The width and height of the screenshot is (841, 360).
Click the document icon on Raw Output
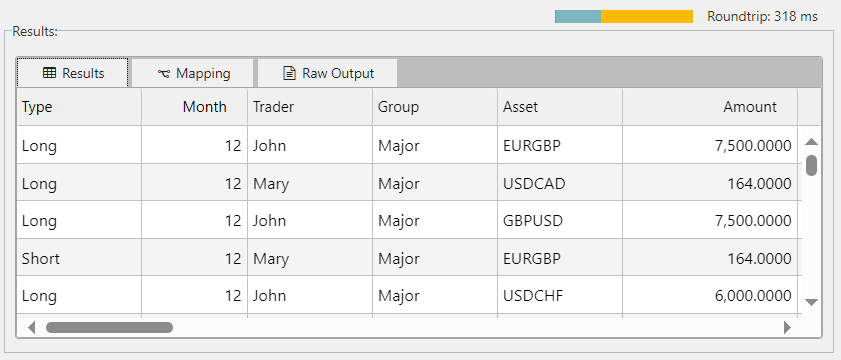(290, 73)
